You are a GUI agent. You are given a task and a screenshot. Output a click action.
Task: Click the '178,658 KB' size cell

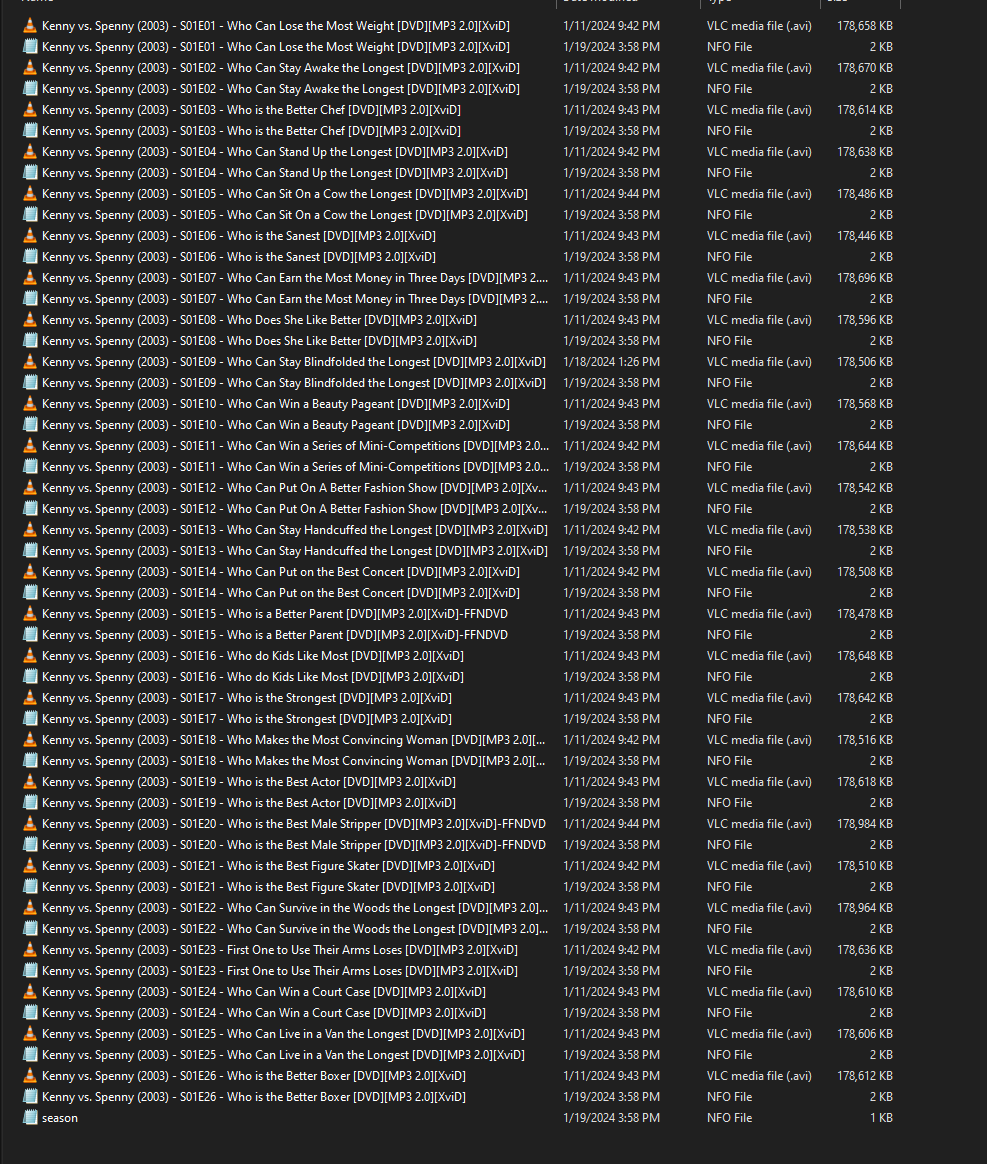865,25
